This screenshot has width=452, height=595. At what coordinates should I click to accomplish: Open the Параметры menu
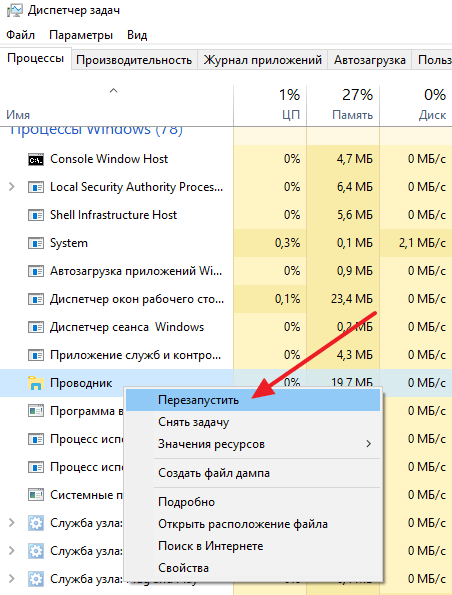81,35
